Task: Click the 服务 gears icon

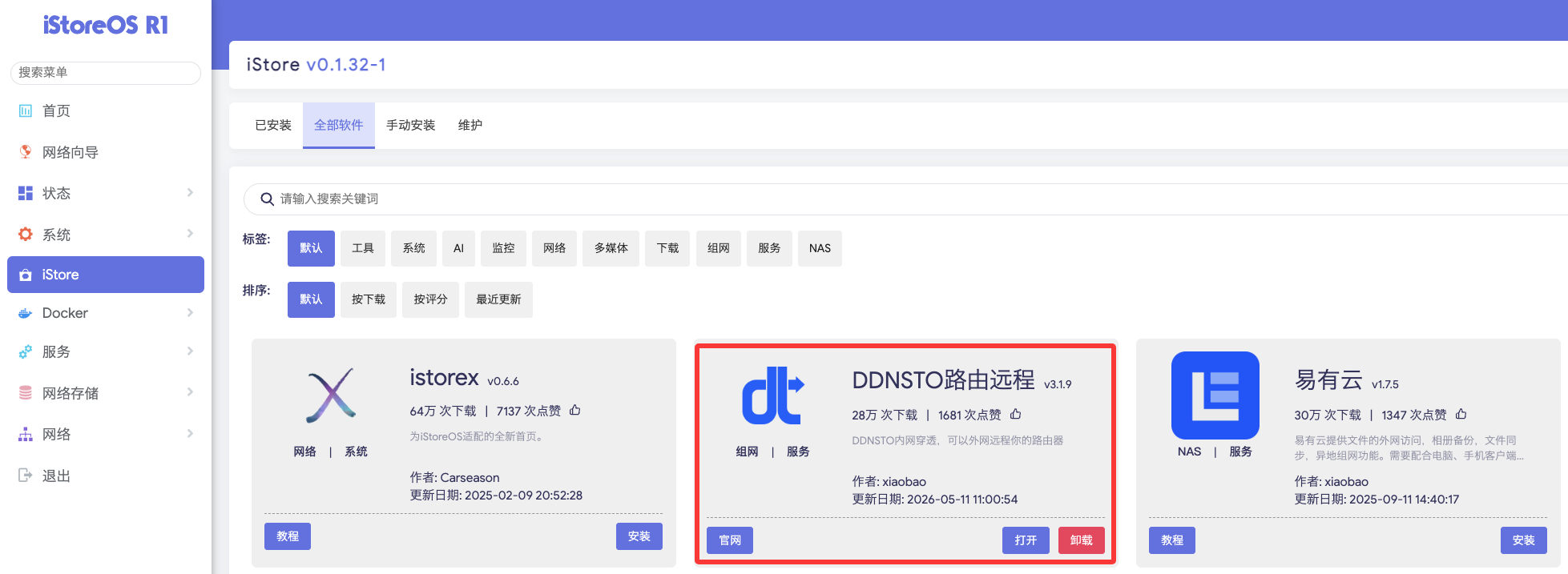Action: (x=26, y=351)
